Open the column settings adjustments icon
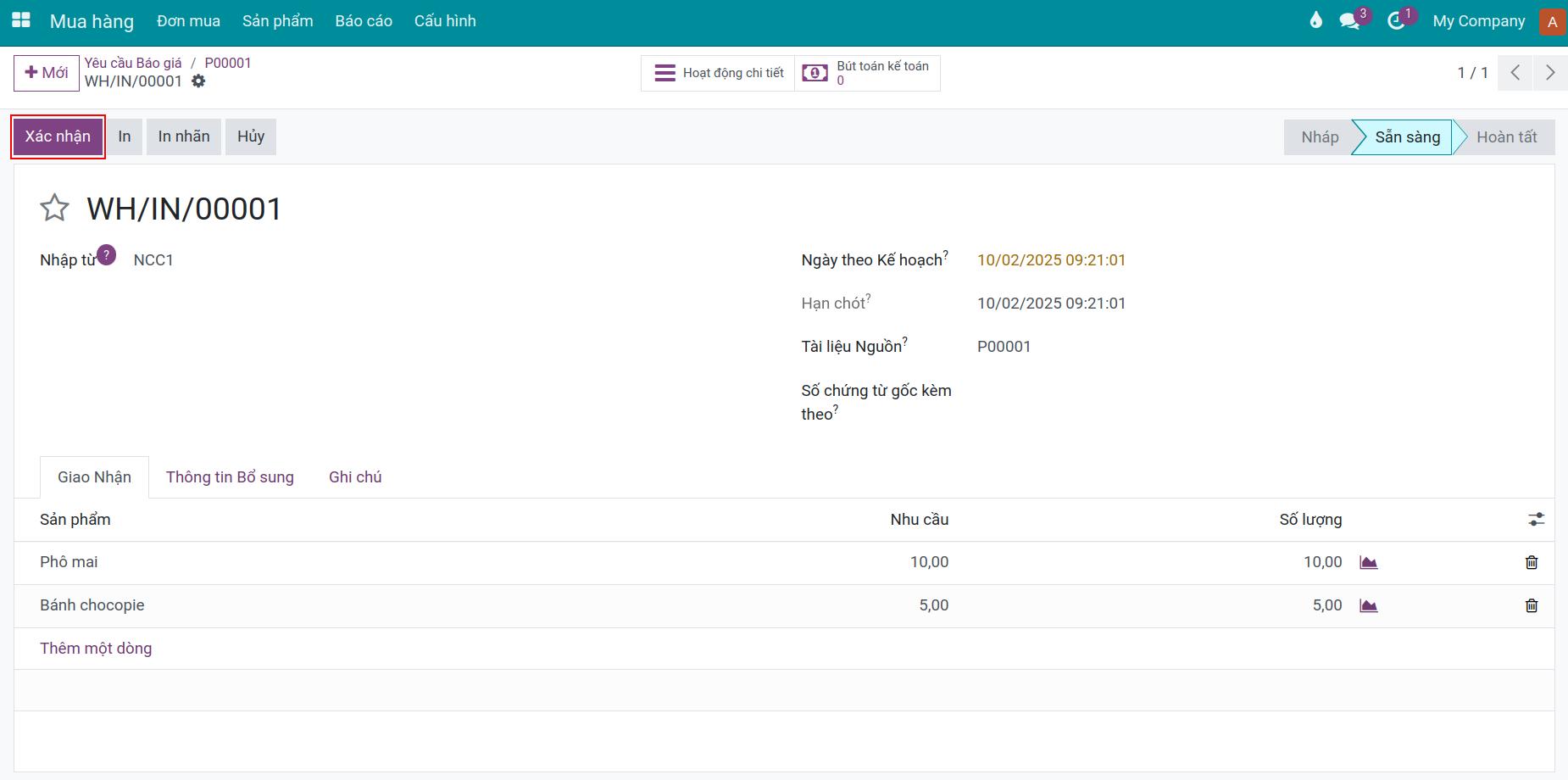The image size is (1568, 780). [1536, 520]
